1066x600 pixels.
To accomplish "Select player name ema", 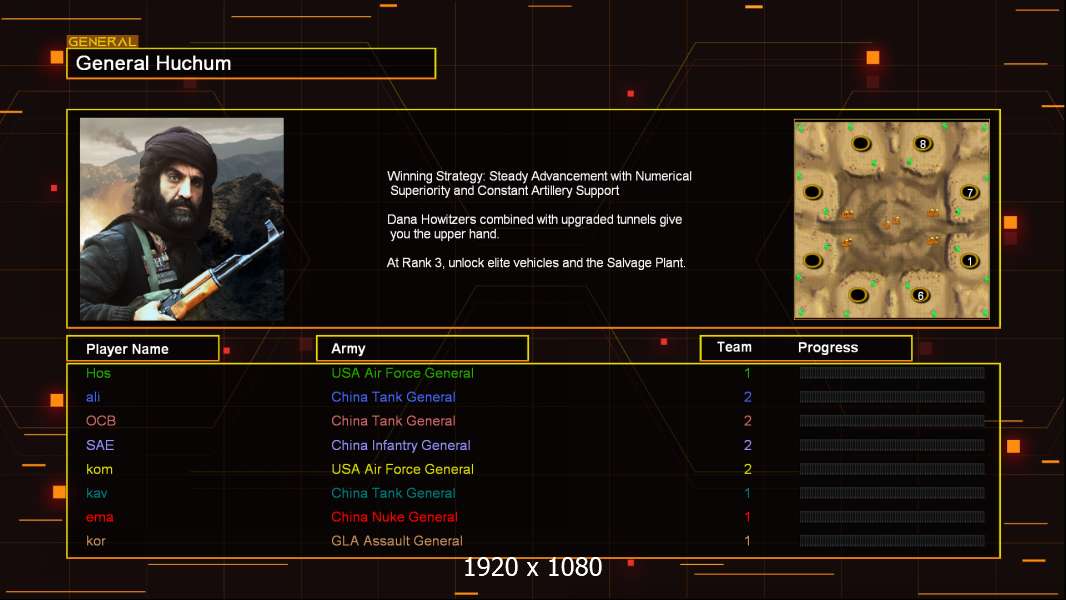I will coord(99,517).
